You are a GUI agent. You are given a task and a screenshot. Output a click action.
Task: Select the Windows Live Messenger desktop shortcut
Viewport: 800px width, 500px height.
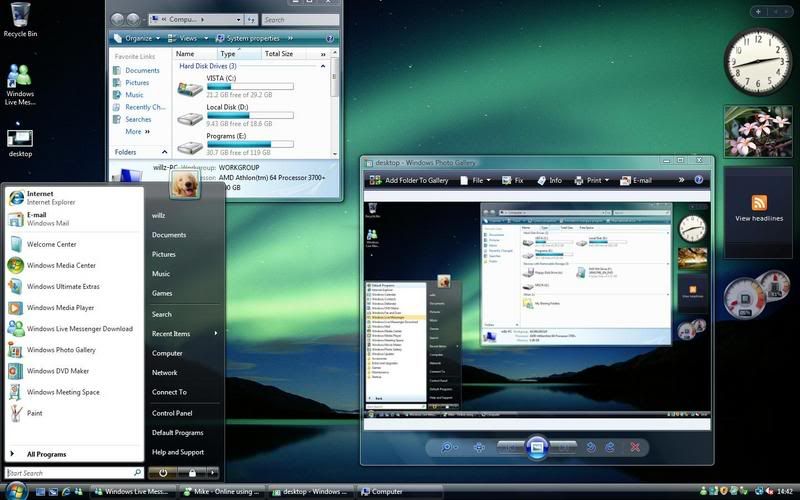19,85
